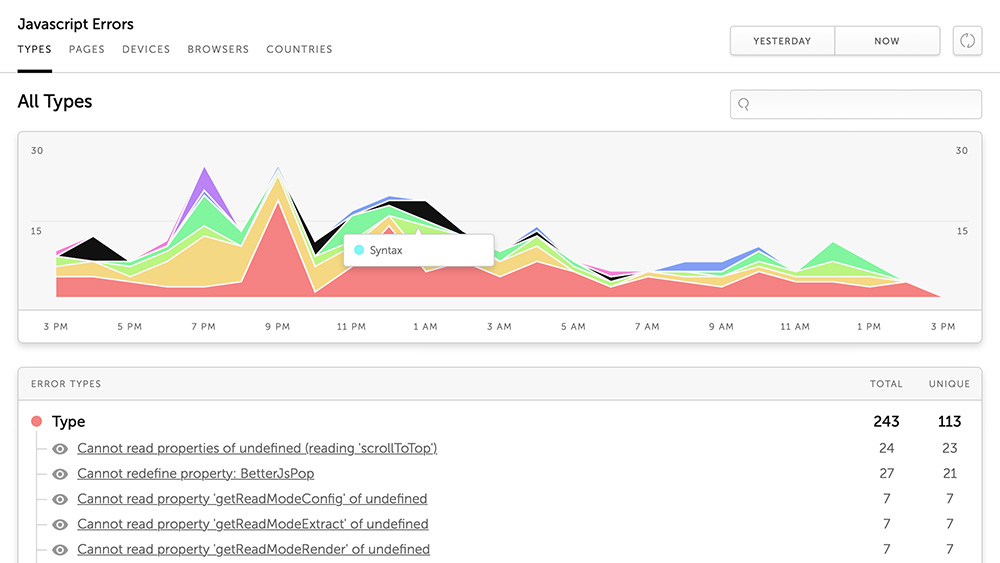This screenshot has height=563, width=1000.
Task: Sort by the Unique column header
Action: point(948,384)
